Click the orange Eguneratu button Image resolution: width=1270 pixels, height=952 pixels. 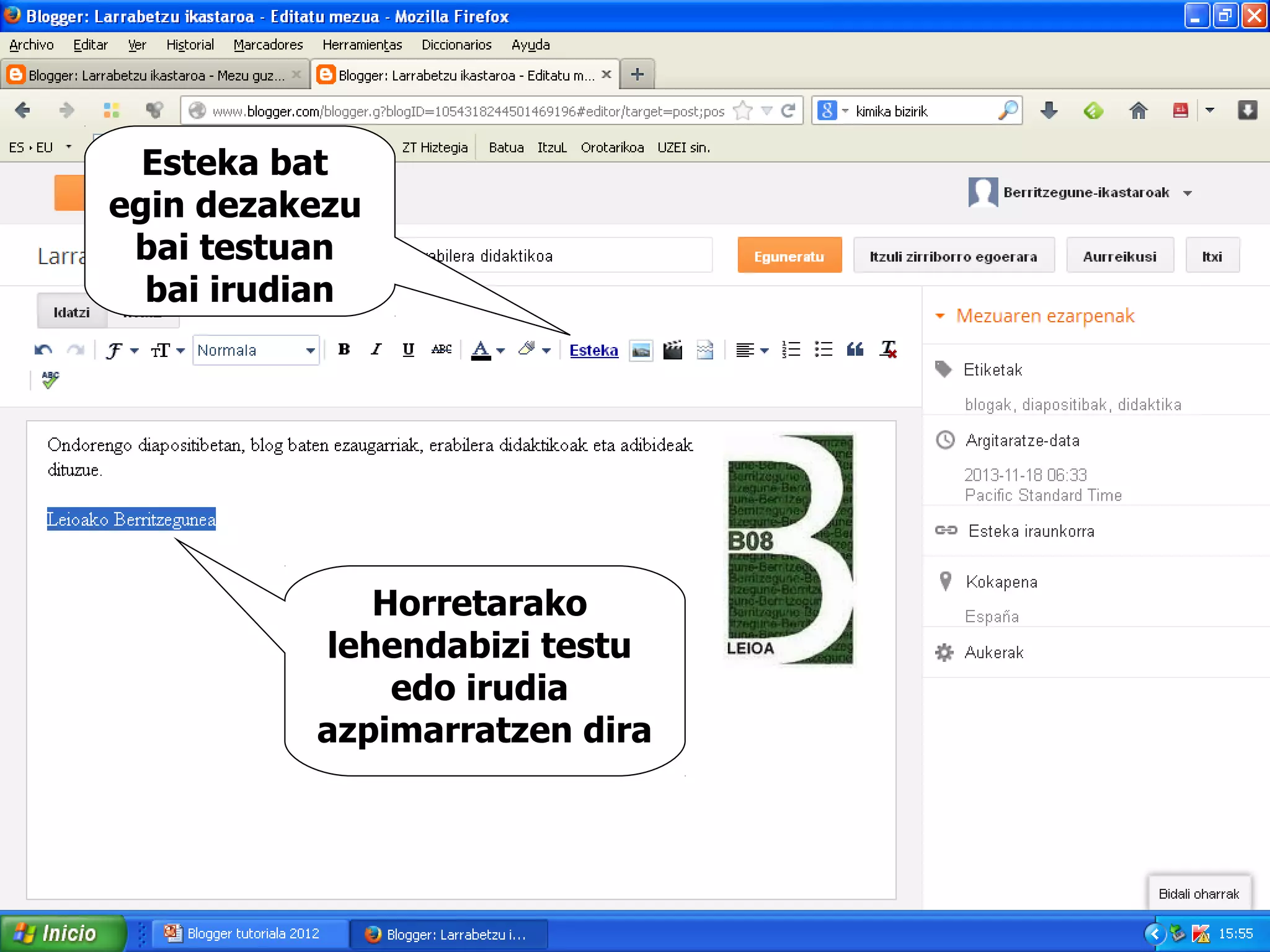(789, 256)
